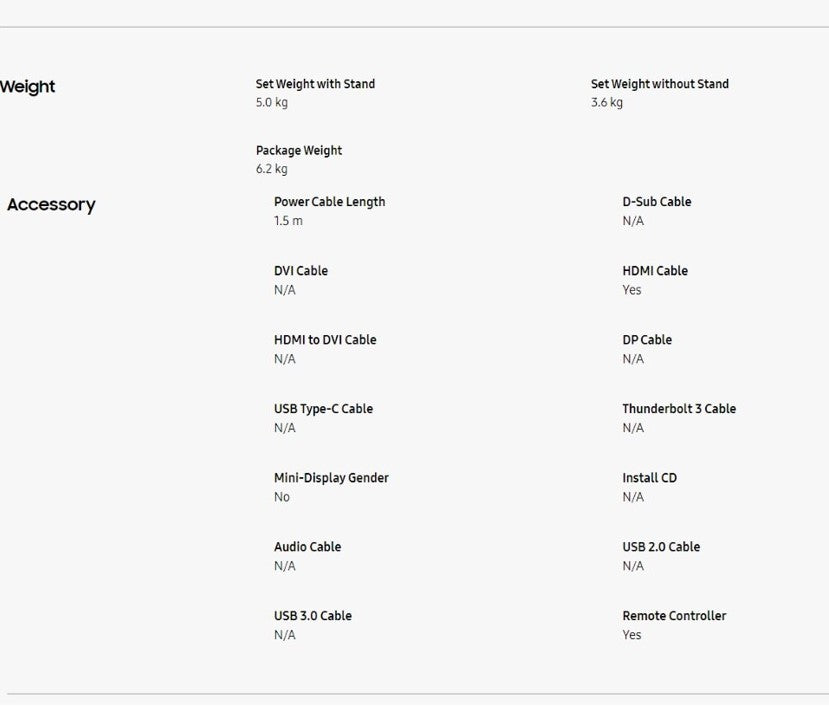
Task: Select the Audio Cable label
Action: point(307,547)
